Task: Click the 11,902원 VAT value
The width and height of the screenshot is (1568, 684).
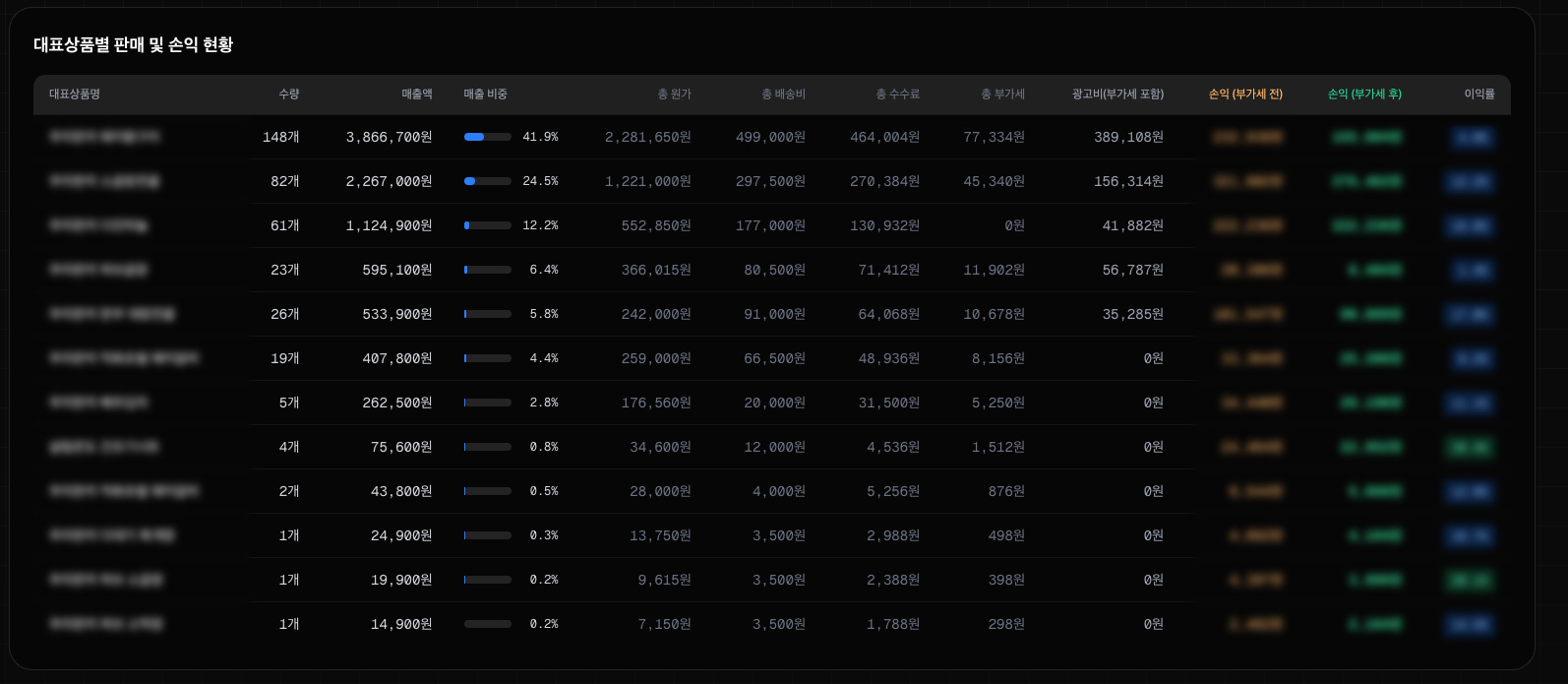Action: point(995,270)
